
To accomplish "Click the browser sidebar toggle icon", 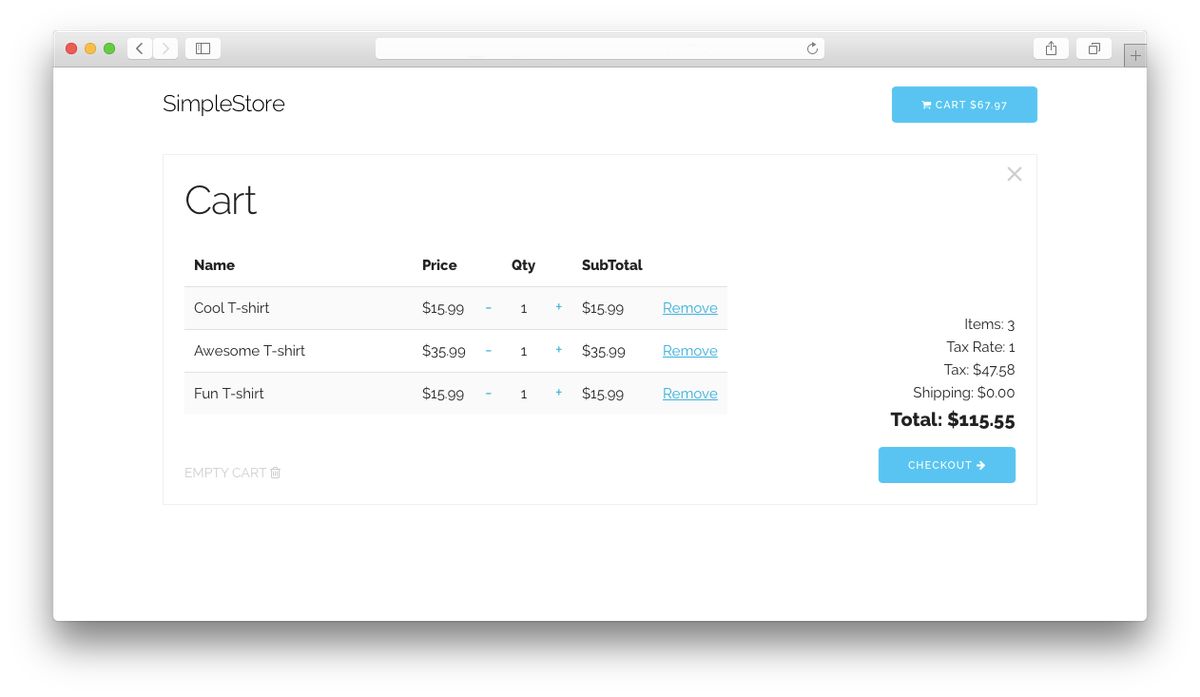I will tap(202, 47).
